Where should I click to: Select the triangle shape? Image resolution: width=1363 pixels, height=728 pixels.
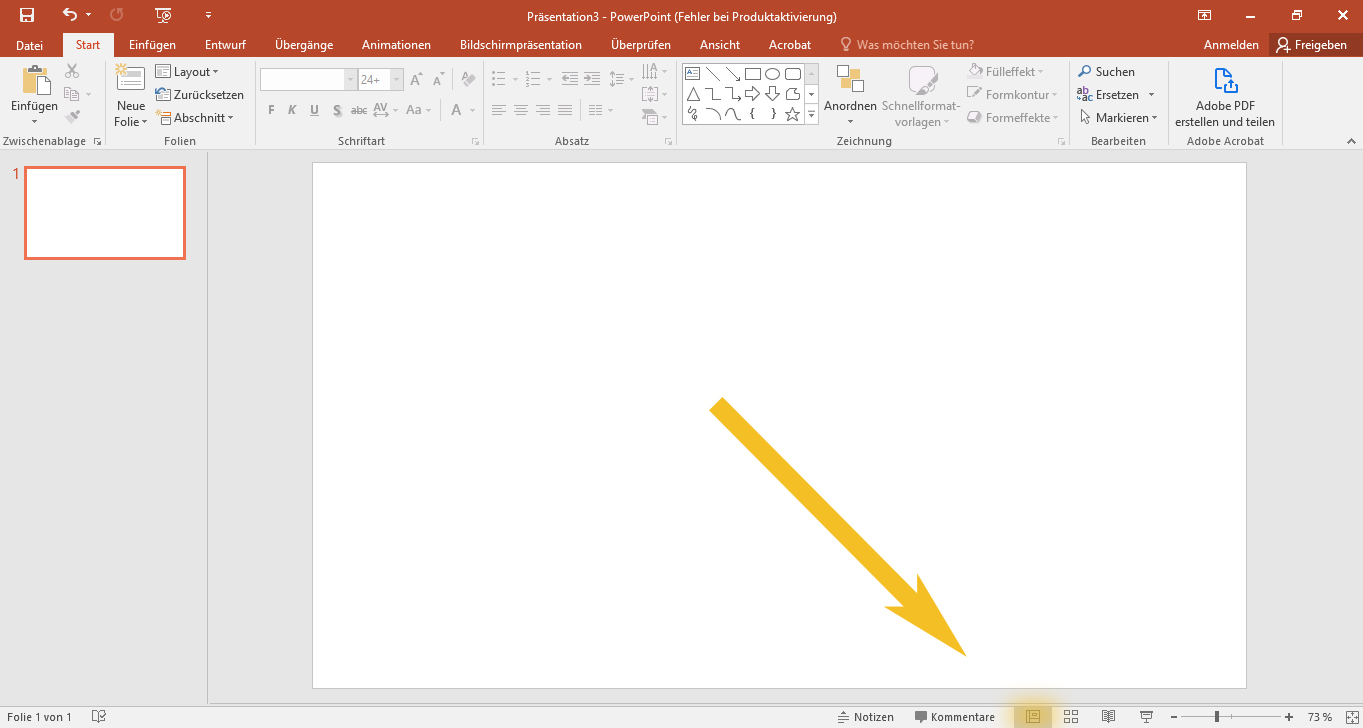click(692, 94)
